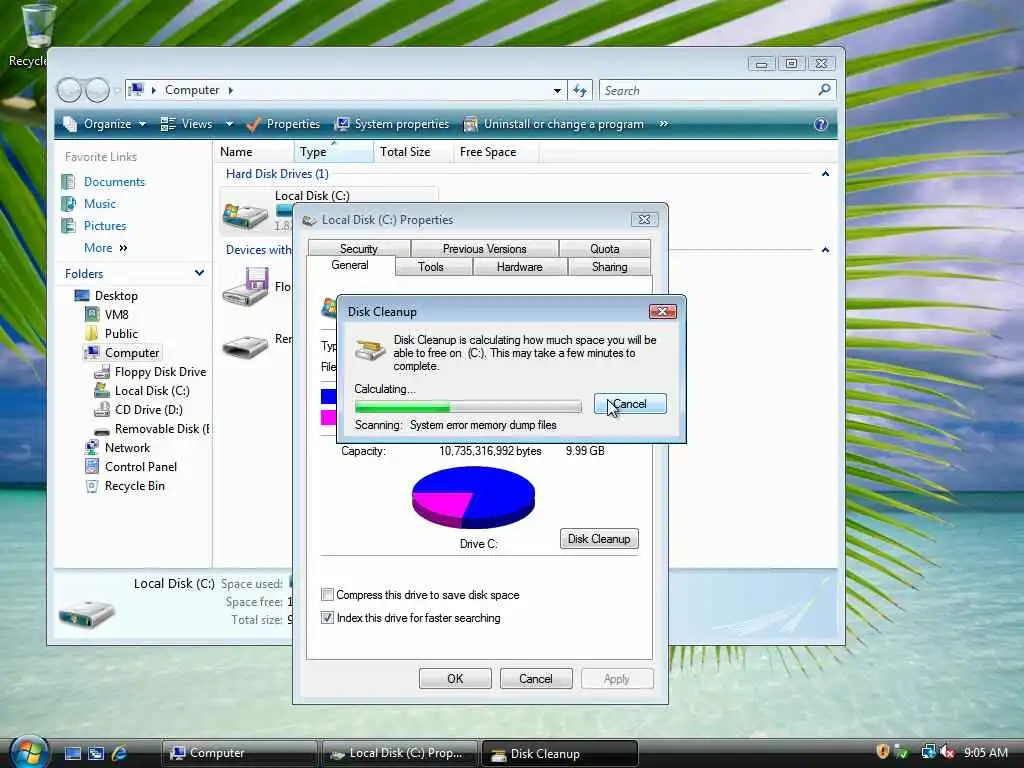Click the Search field in Explorer
The width and height of the screenshot is (1024, 768).
[709, 90]
